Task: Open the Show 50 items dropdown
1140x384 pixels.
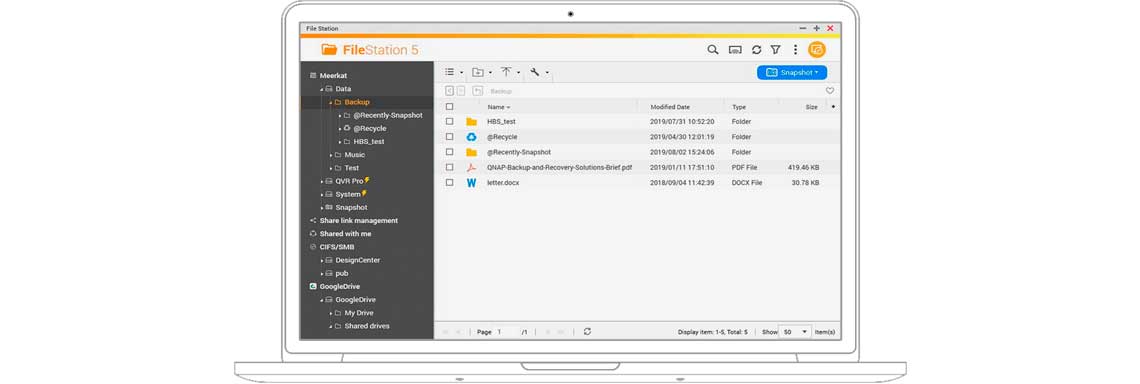Action: pyautogui.click(x=795, y=332)
